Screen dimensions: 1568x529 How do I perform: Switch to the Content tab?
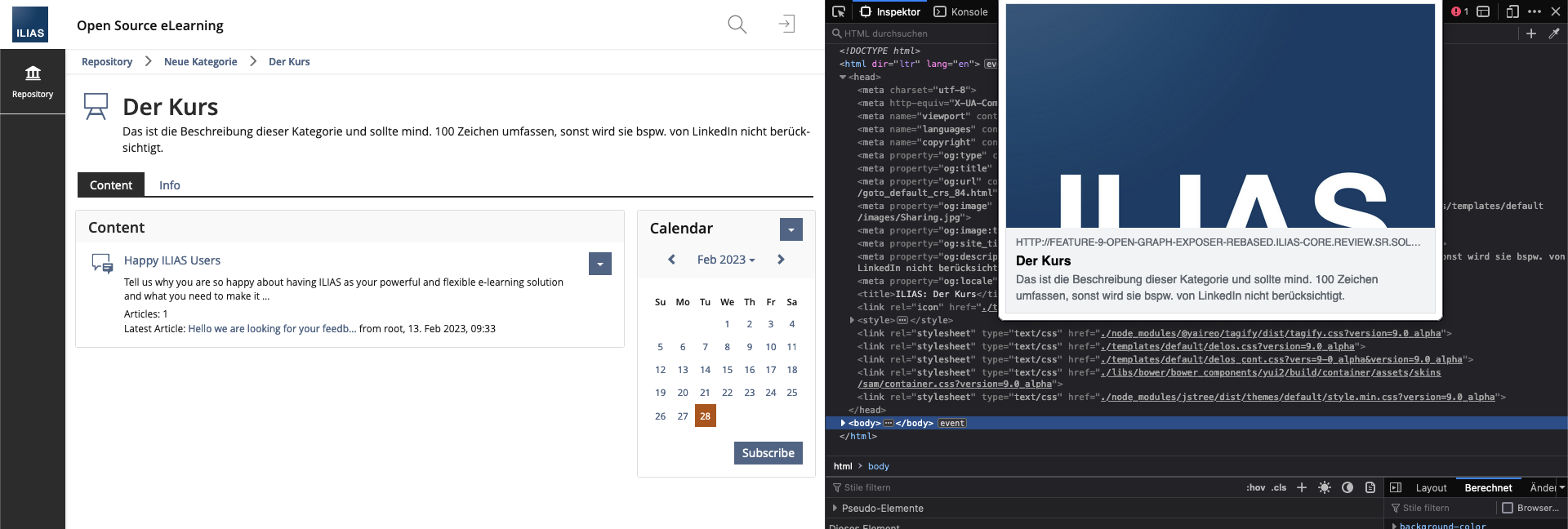(x=111, y=185)
